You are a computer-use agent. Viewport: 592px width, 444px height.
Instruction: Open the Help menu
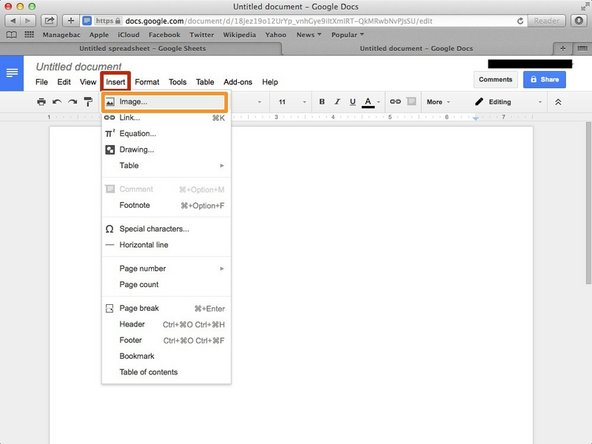coord(270,82)
